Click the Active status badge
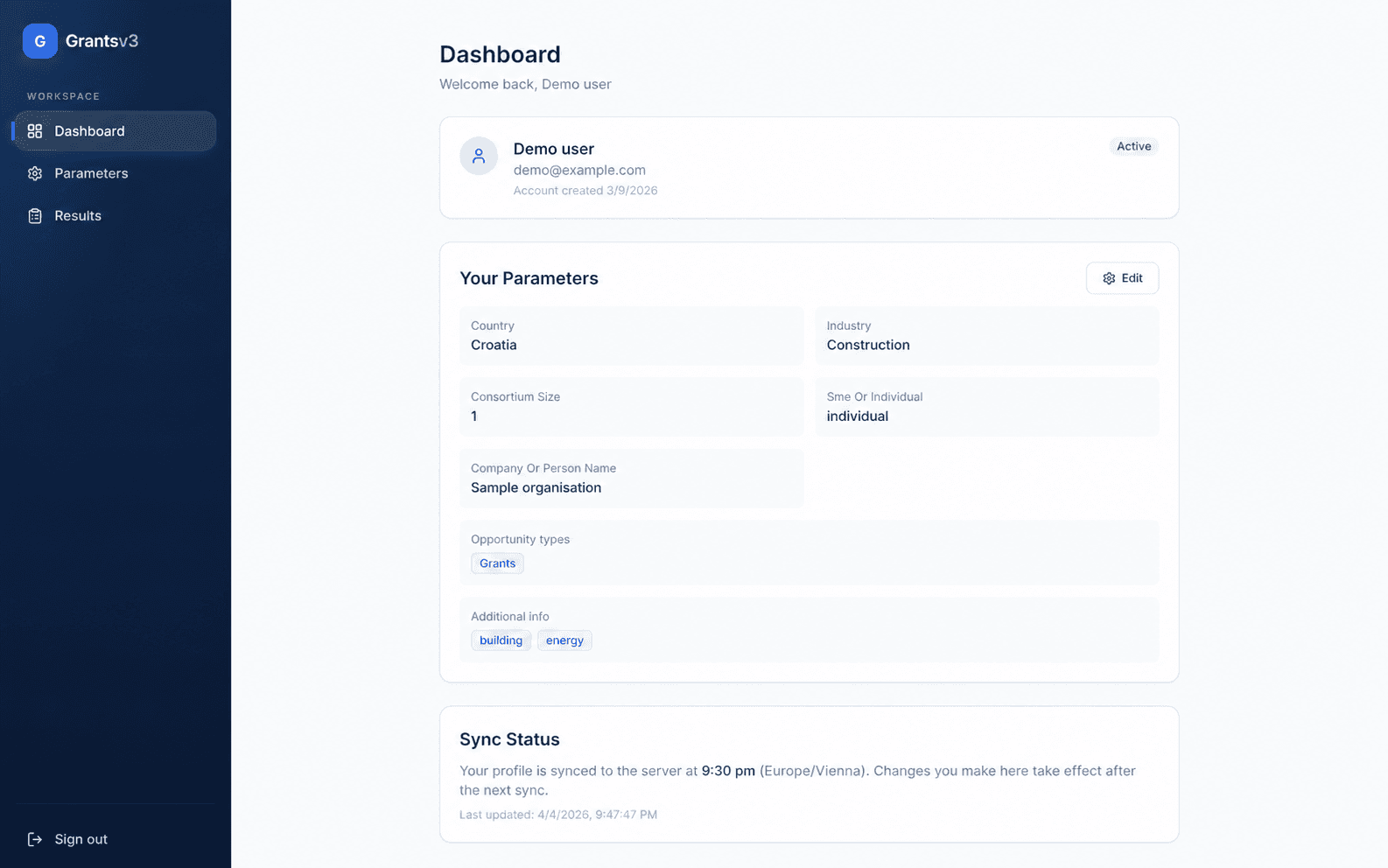 click(x=1133, y=146)
